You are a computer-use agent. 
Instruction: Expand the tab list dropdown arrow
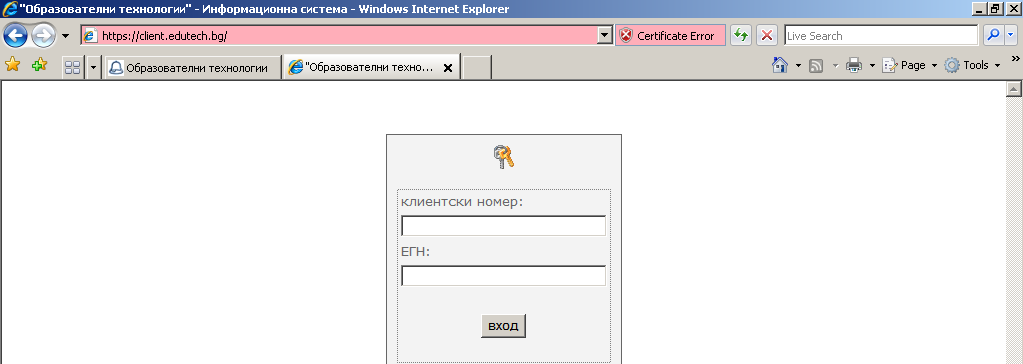(x=93, y=67)
